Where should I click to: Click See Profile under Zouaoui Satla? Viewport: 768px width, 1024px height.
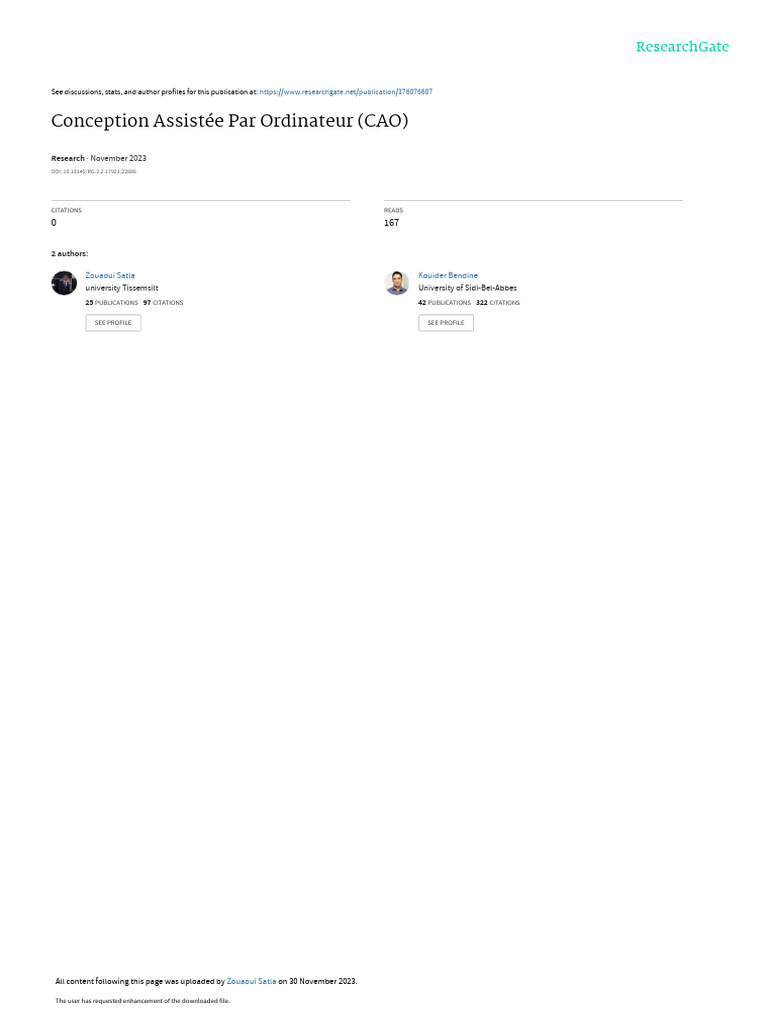pyautogui.click(x=113, y=323)
